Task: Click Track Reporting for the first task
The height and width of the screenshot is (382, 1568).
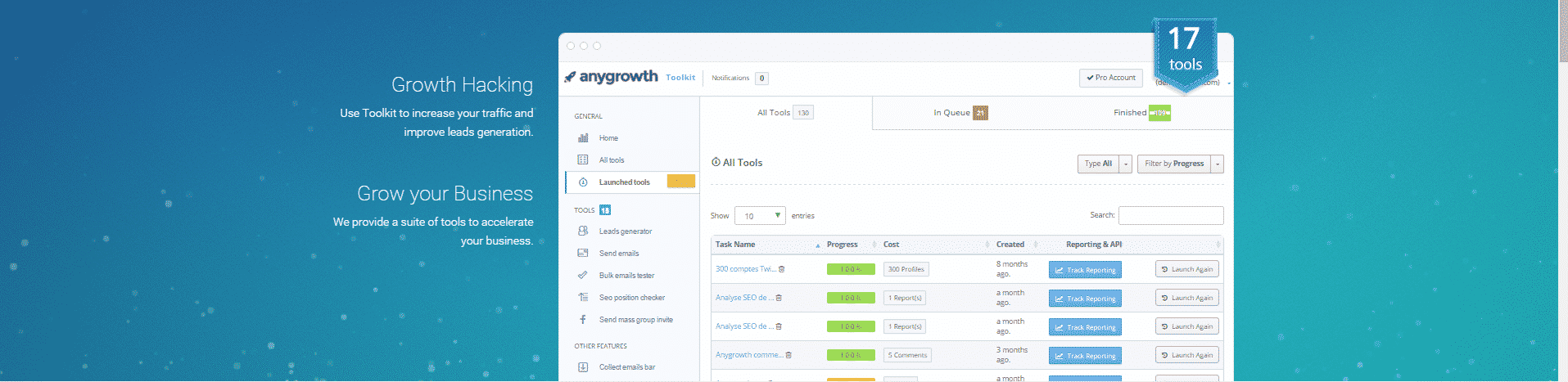Action: [x=1085, y=270]
